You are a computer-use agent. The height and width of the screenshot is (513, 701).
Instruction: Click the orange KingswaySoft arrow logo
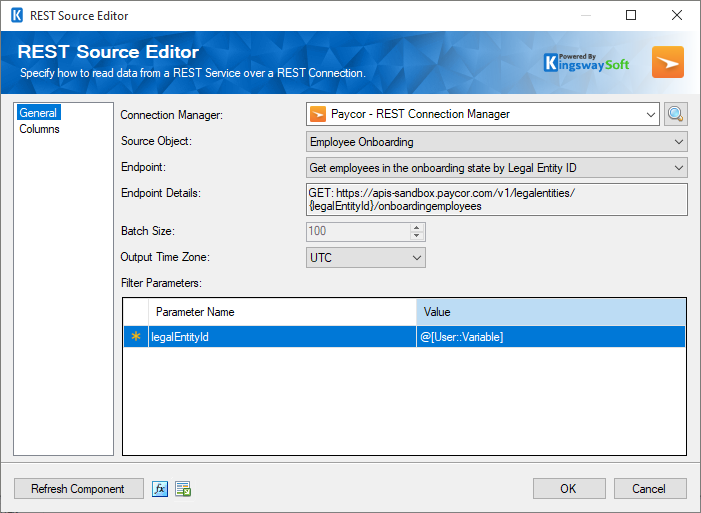(667, 62)
